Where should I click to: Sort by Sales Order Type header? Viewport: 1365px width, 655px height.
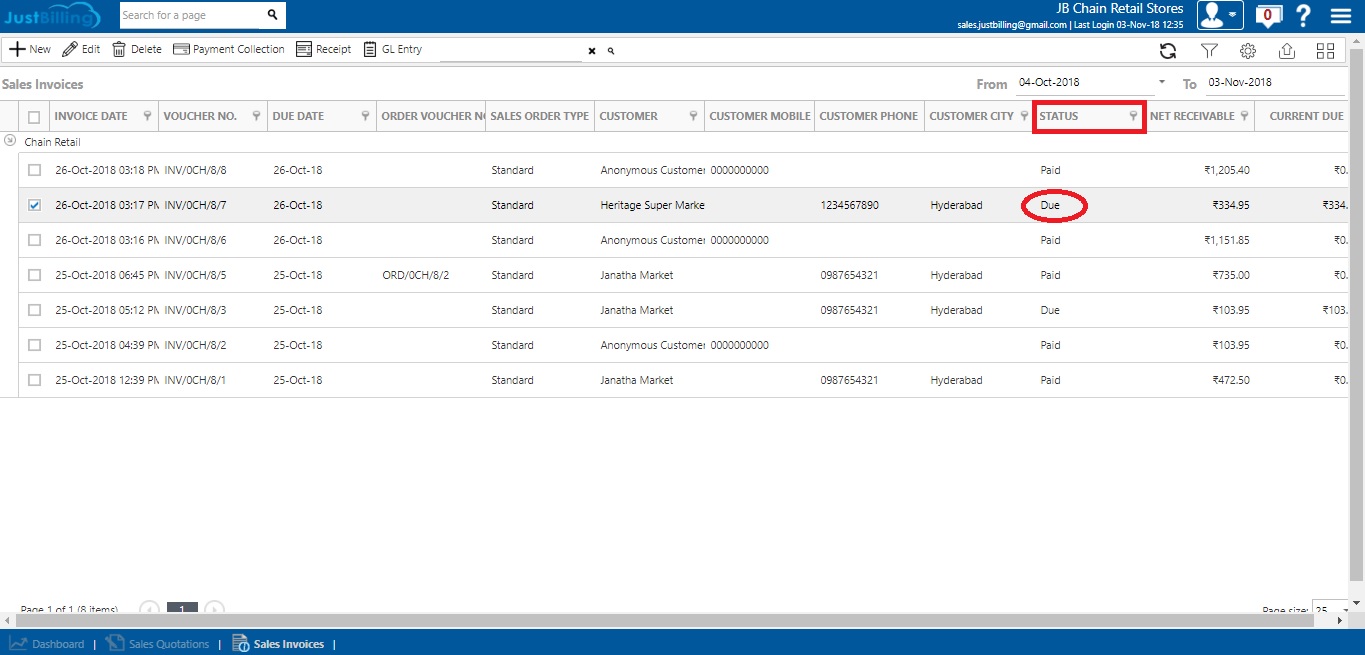click(x=540, y=116)
